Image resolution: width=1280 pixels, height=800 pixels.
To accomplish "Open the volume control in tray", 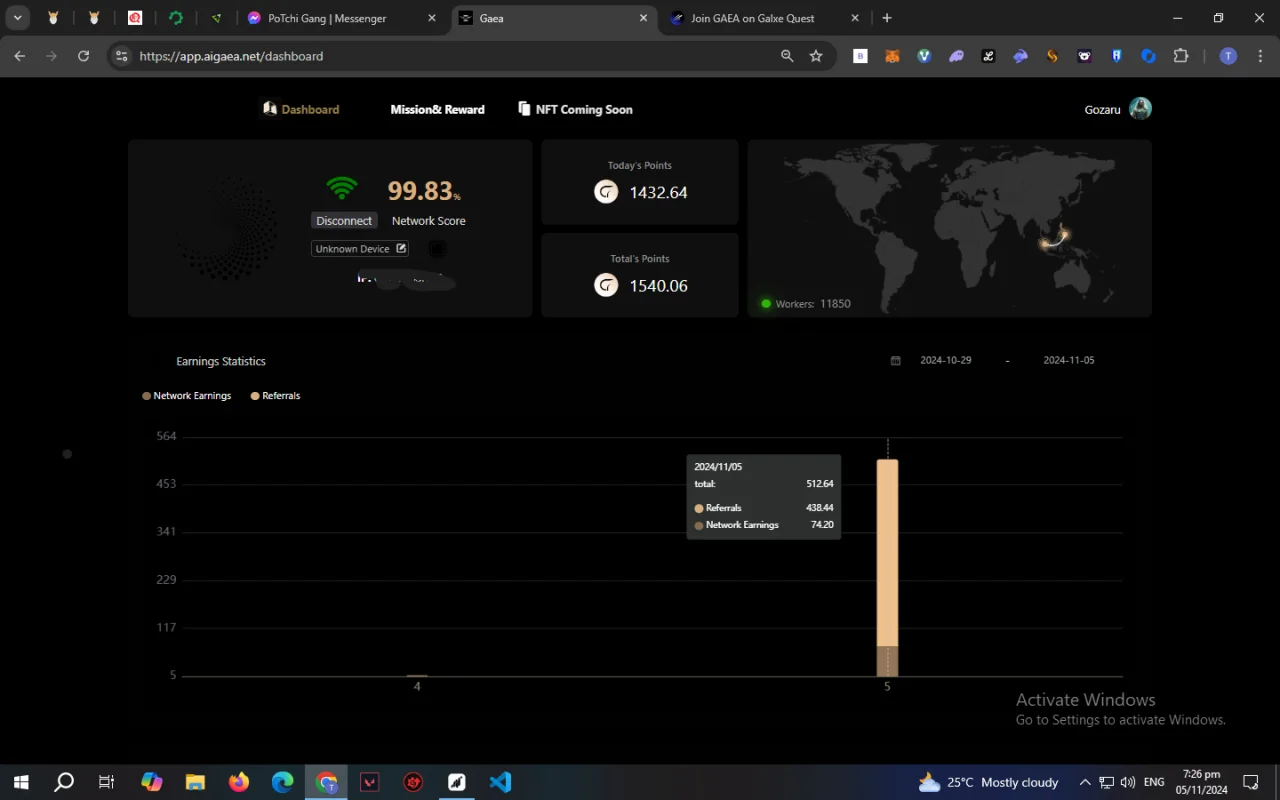I will (x=1128, y=782).
